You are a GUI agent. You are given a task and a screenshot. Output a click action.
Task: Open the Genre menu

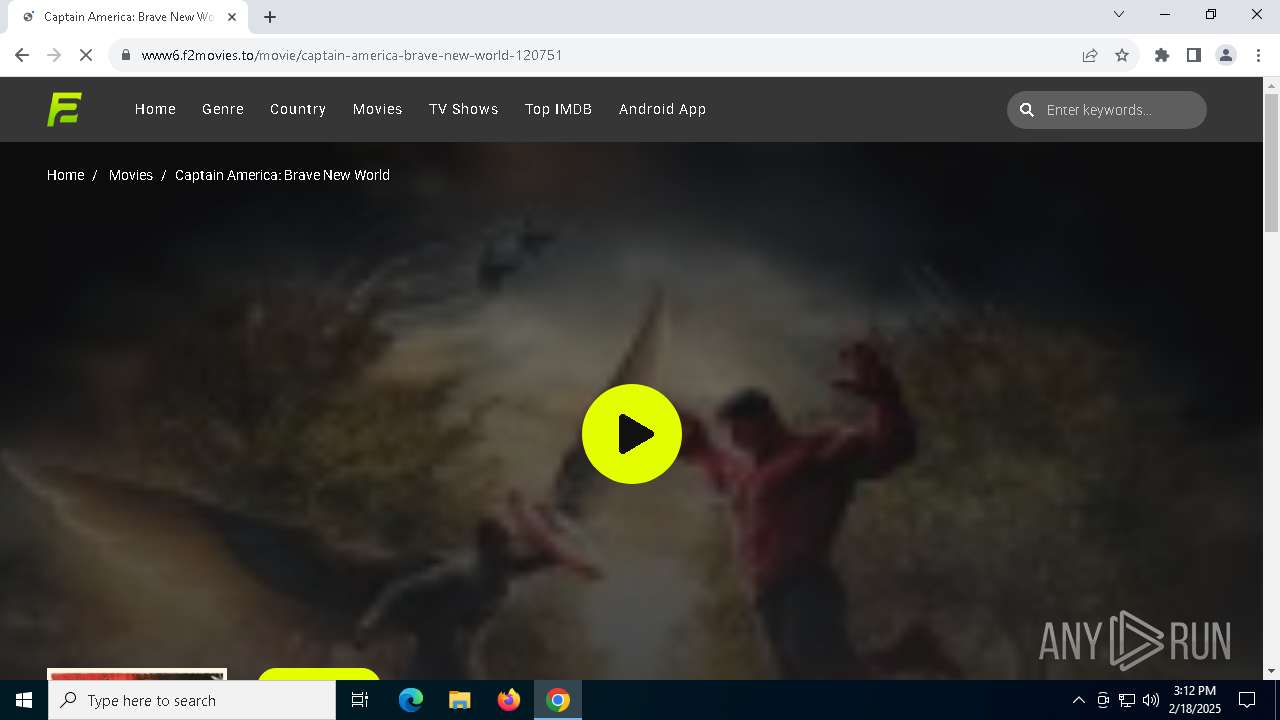click(x=223, y=109)
